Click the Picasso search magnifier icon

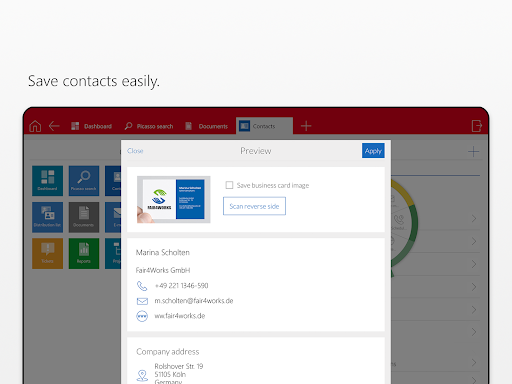tap(128, 126)
